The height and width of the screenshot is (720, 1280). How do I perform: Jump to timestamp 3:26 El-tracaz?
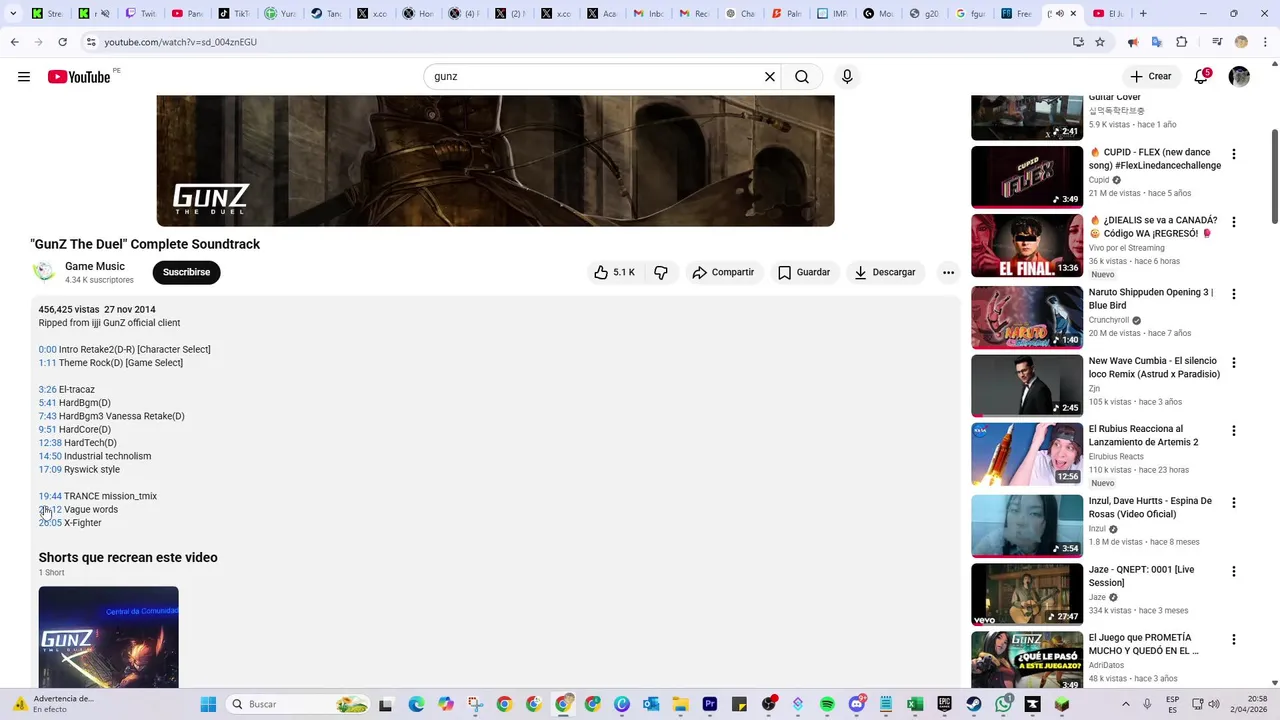coord(47,389)
